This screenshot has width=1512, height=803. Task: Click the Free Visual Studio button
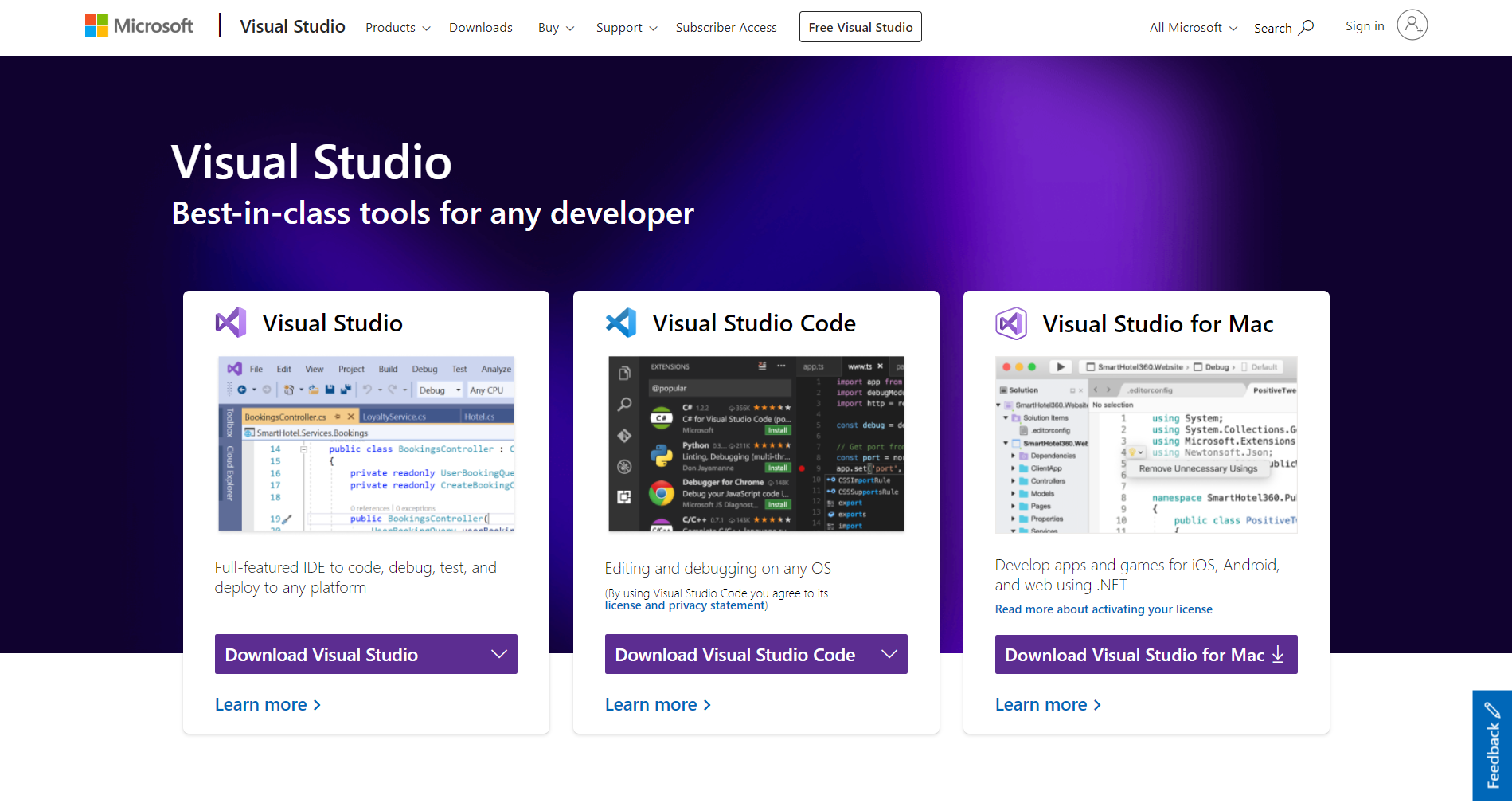861,27
